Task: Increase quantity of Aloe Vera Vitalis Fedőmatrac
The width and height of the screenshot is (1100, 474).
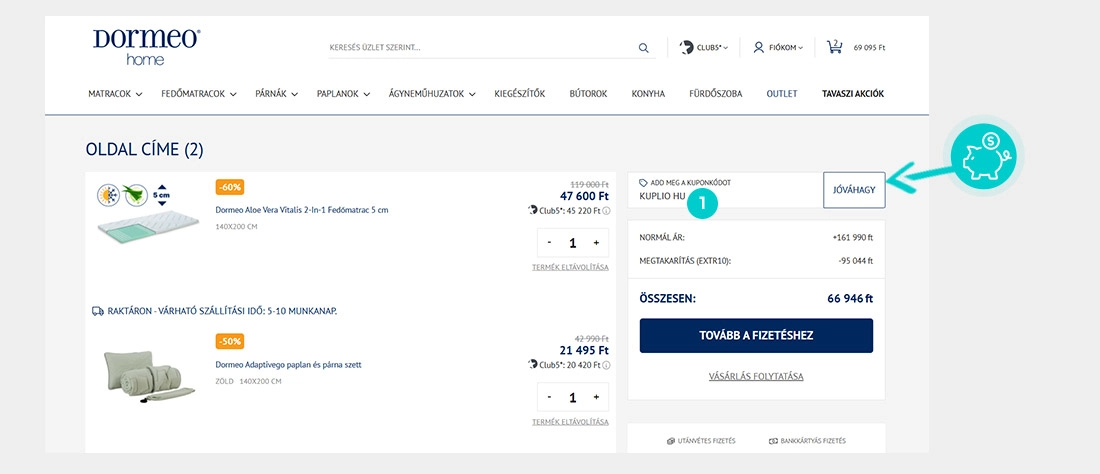Action: (596, 243)
